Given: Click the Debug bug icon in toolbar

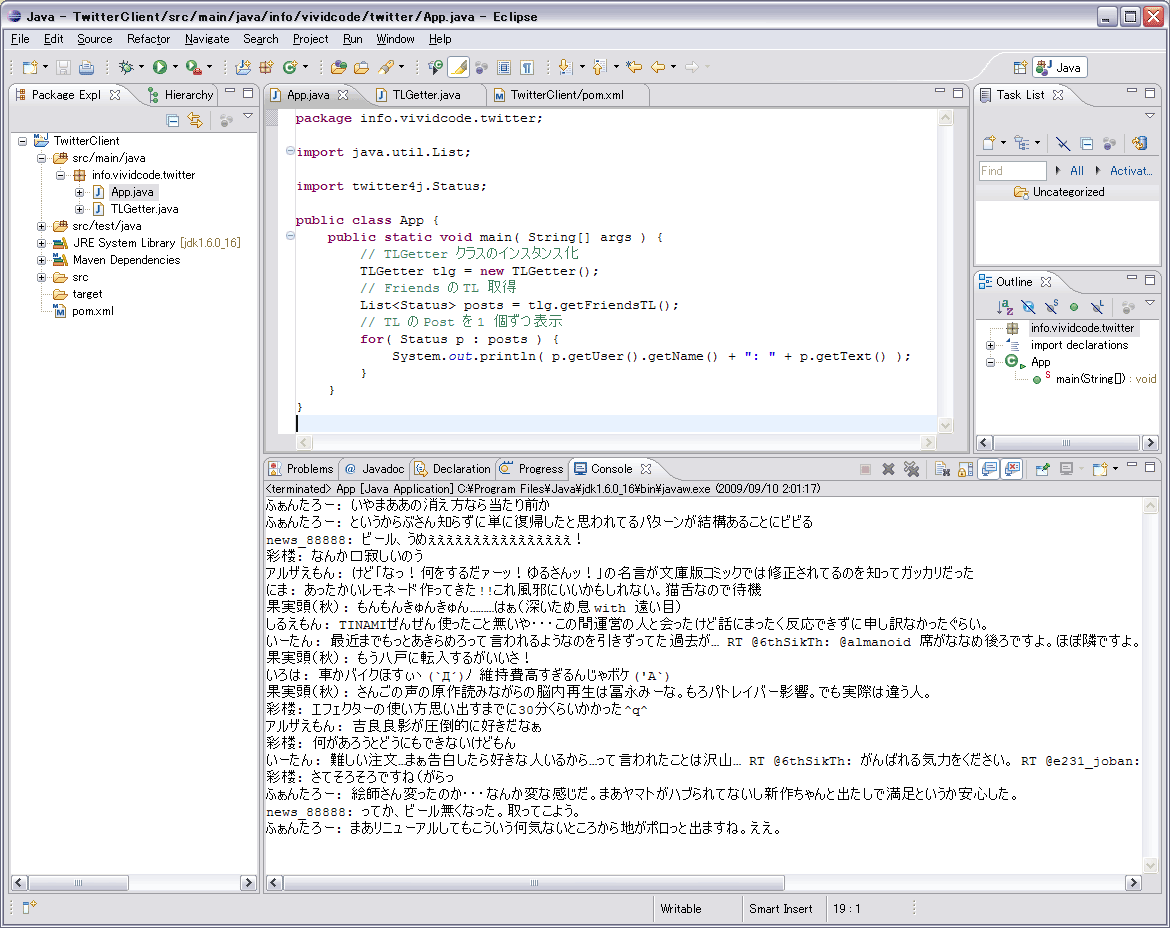Looking at the screenshot, I should (x=126, y=67).
